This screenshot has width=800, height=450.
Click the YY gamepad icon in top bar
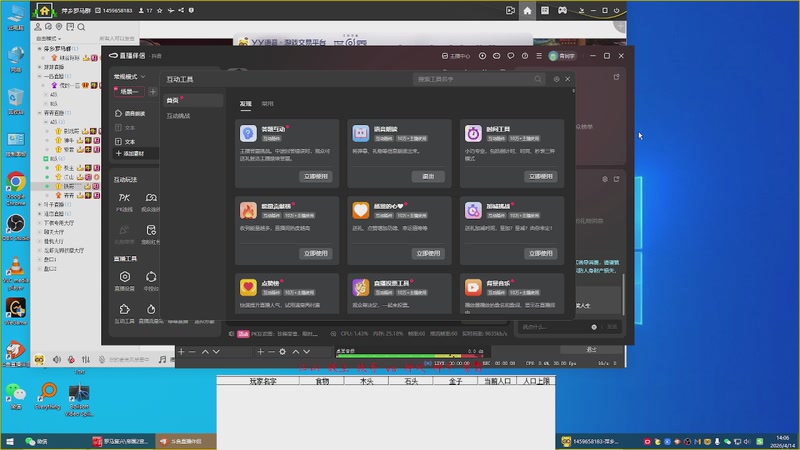[x=562, y=10]
